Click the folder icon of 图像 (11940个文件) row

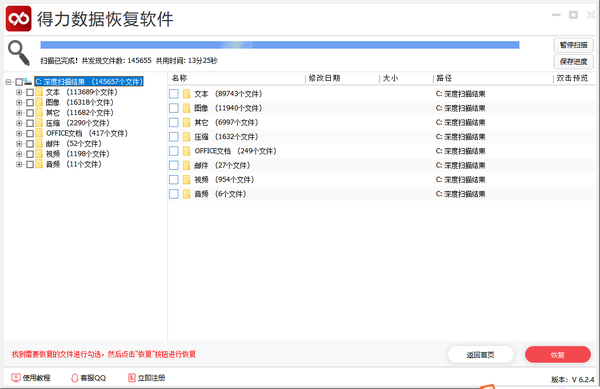186,108
